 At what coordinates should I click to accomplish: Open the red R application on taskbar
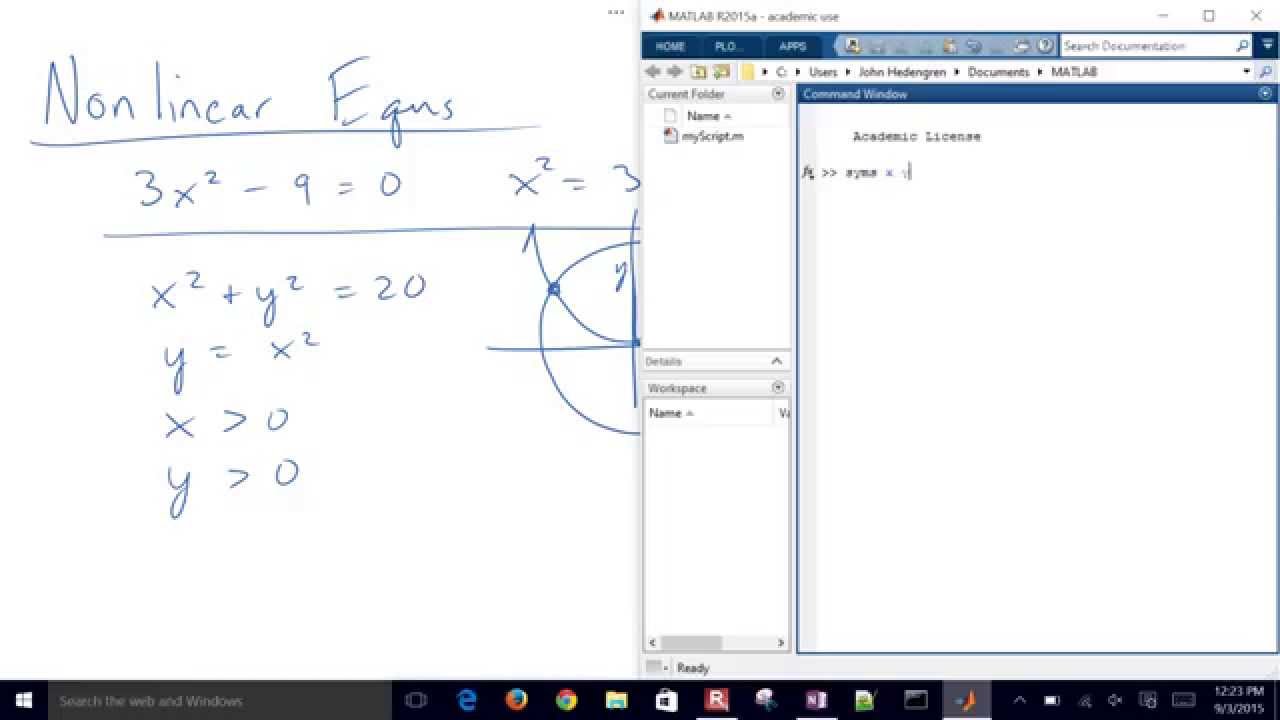(x=716, y=700)
